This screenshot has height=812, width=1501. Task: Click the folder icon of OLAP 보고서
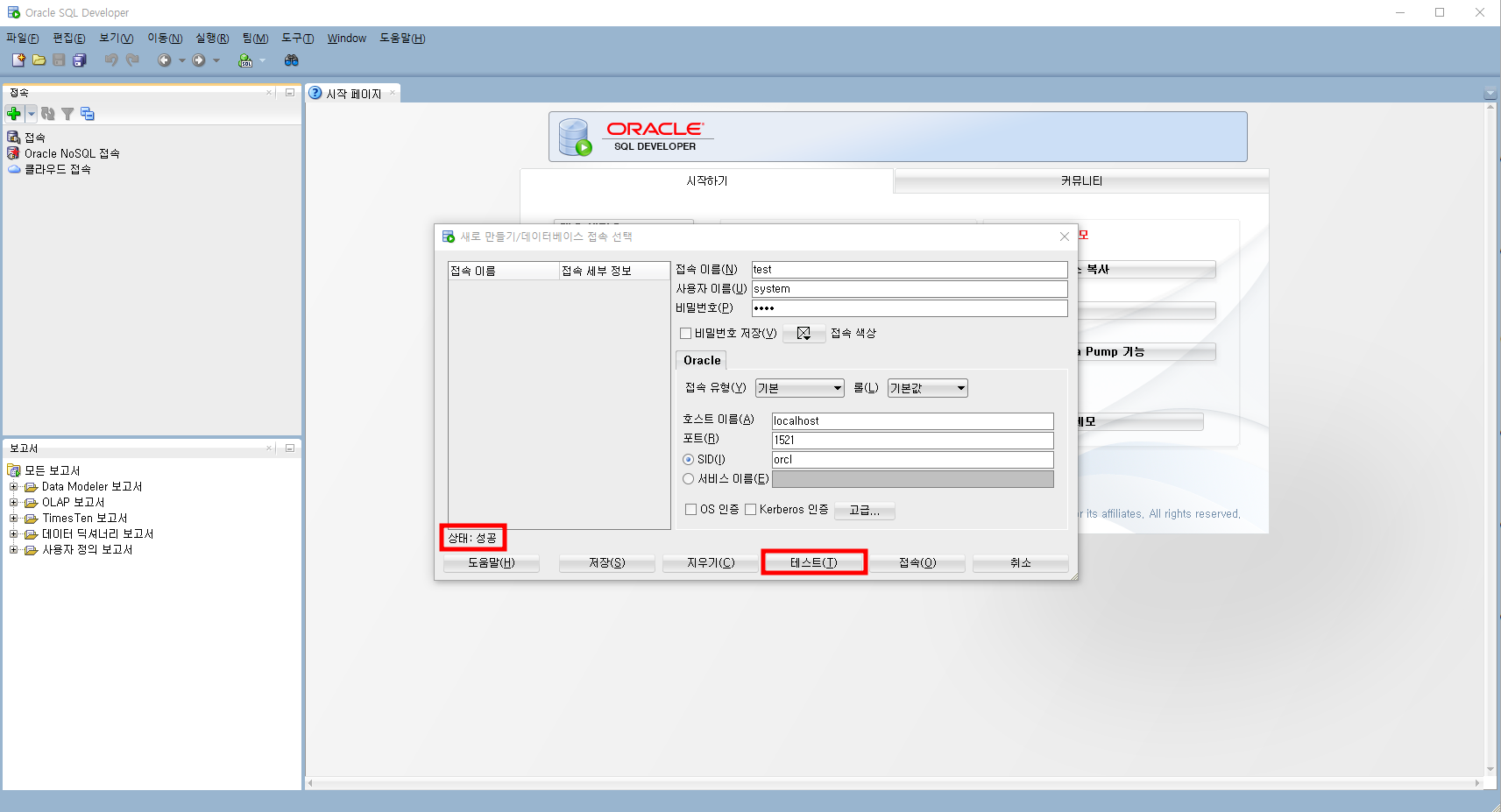pos(31,502)
